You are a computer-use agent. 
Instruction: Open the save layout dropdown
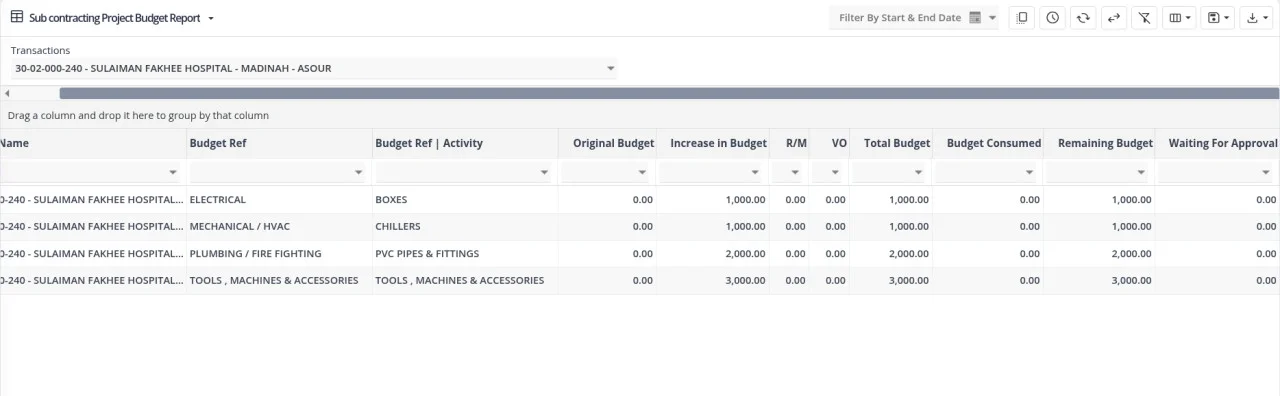coord(1218,18)
